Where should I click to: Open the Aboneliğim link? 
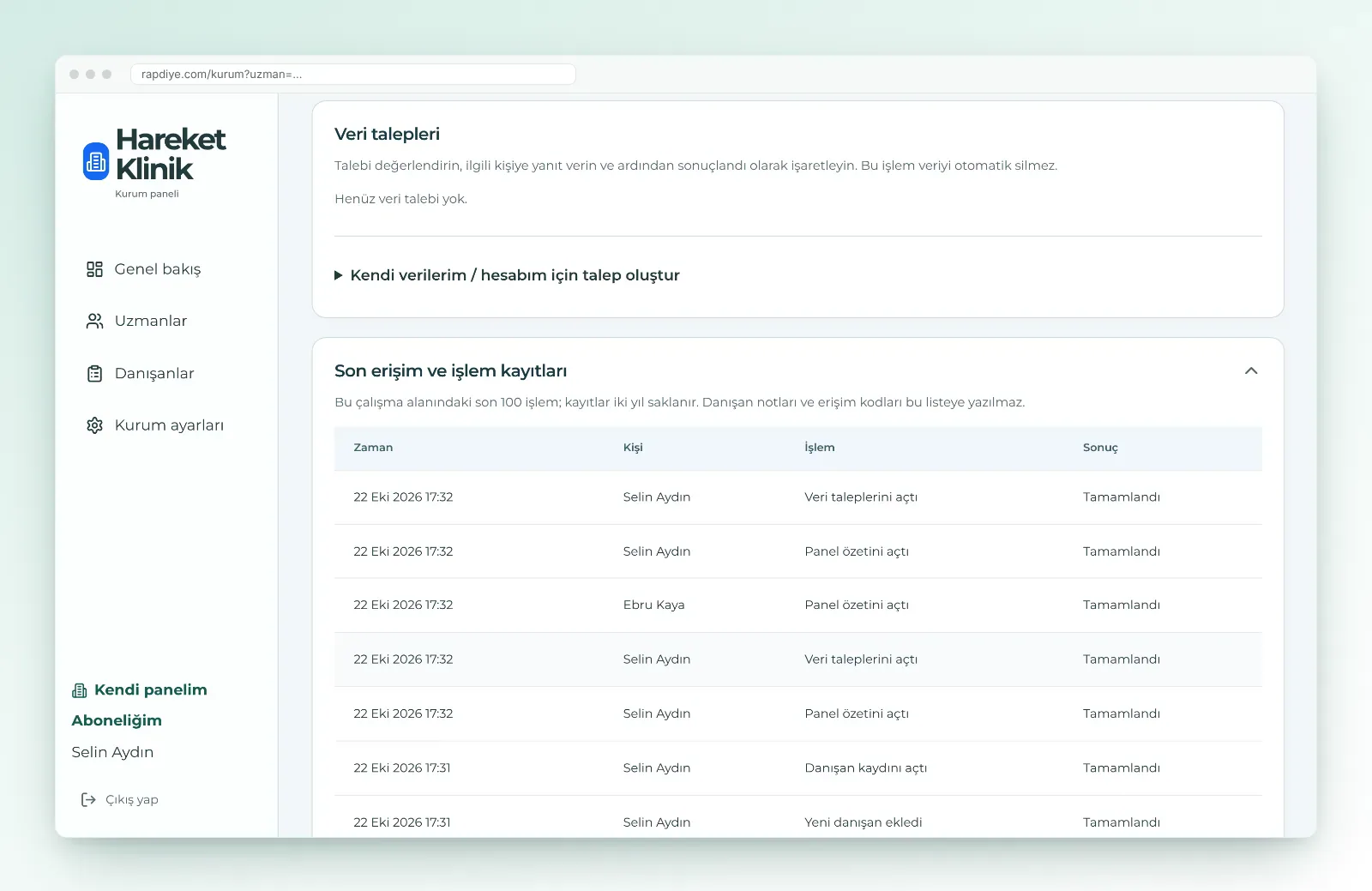pos(117,720)
